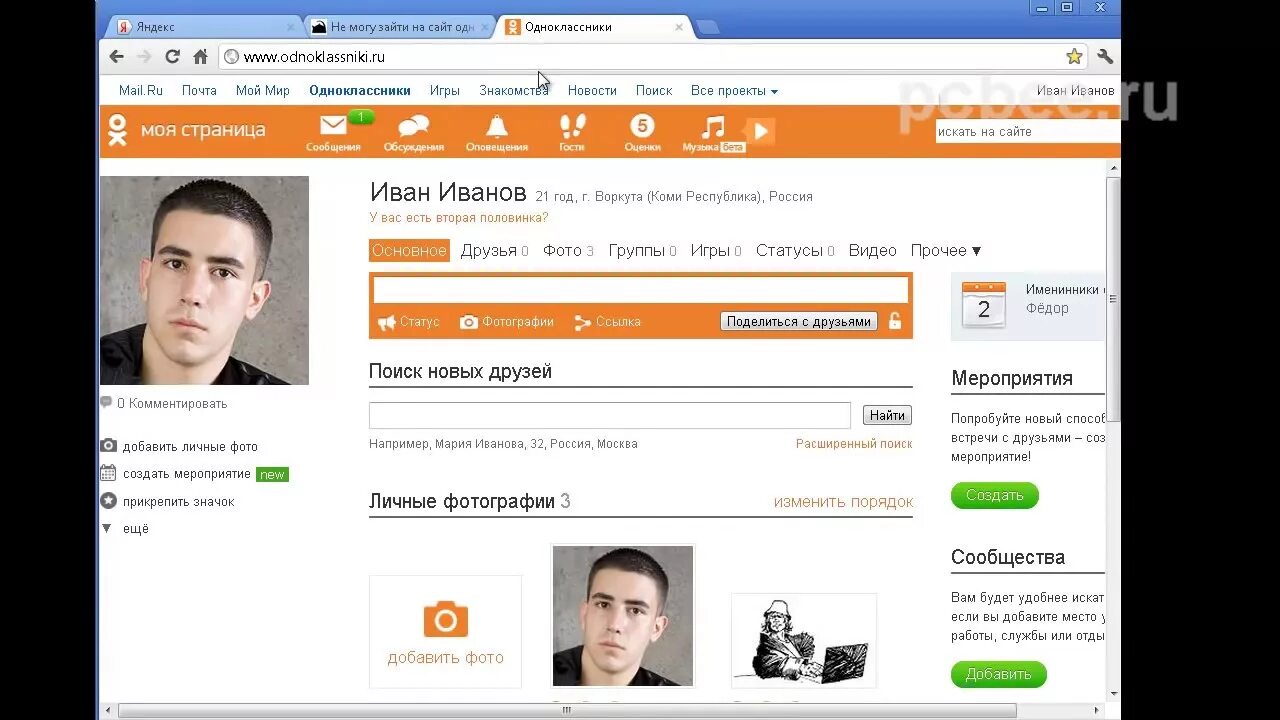Viewport: 1280px width, 720px height.
Task: Click browser Forward arrow
Action: click(145, 57)
